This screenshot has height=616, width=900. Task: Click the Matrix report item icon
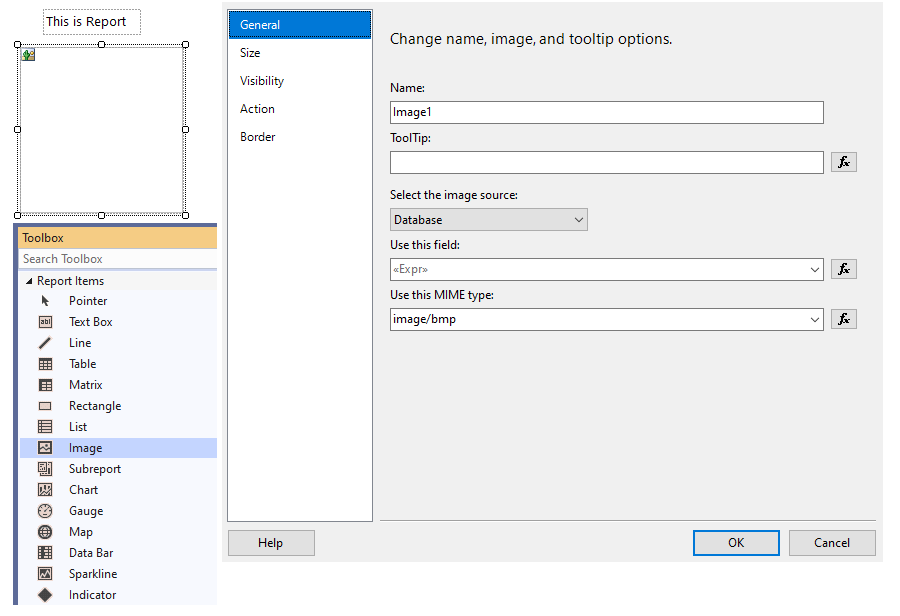tap(45, 385)
